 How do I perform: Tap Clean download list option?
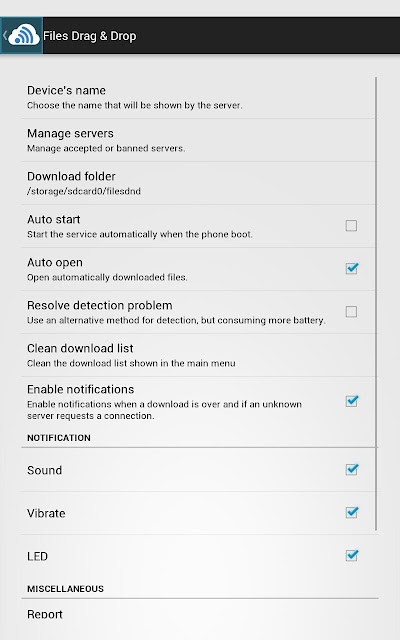198,355
